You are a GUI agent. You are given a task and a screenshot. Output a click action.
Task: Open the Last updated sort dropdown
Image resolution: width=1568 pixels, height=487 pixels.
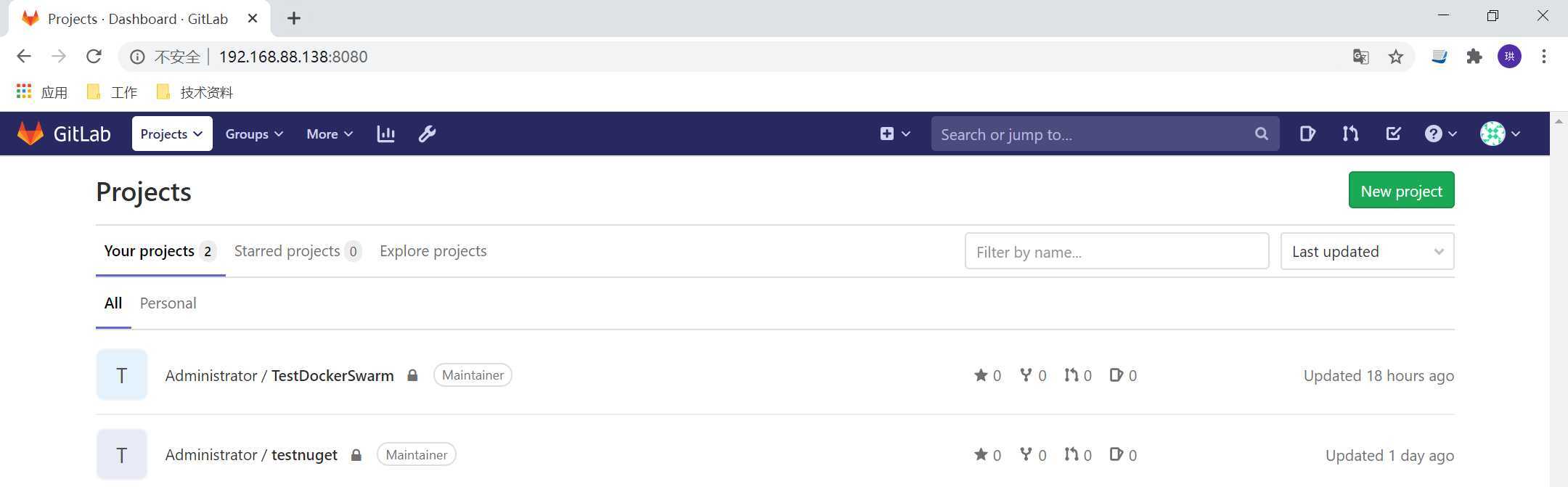tap(1367, 251)
